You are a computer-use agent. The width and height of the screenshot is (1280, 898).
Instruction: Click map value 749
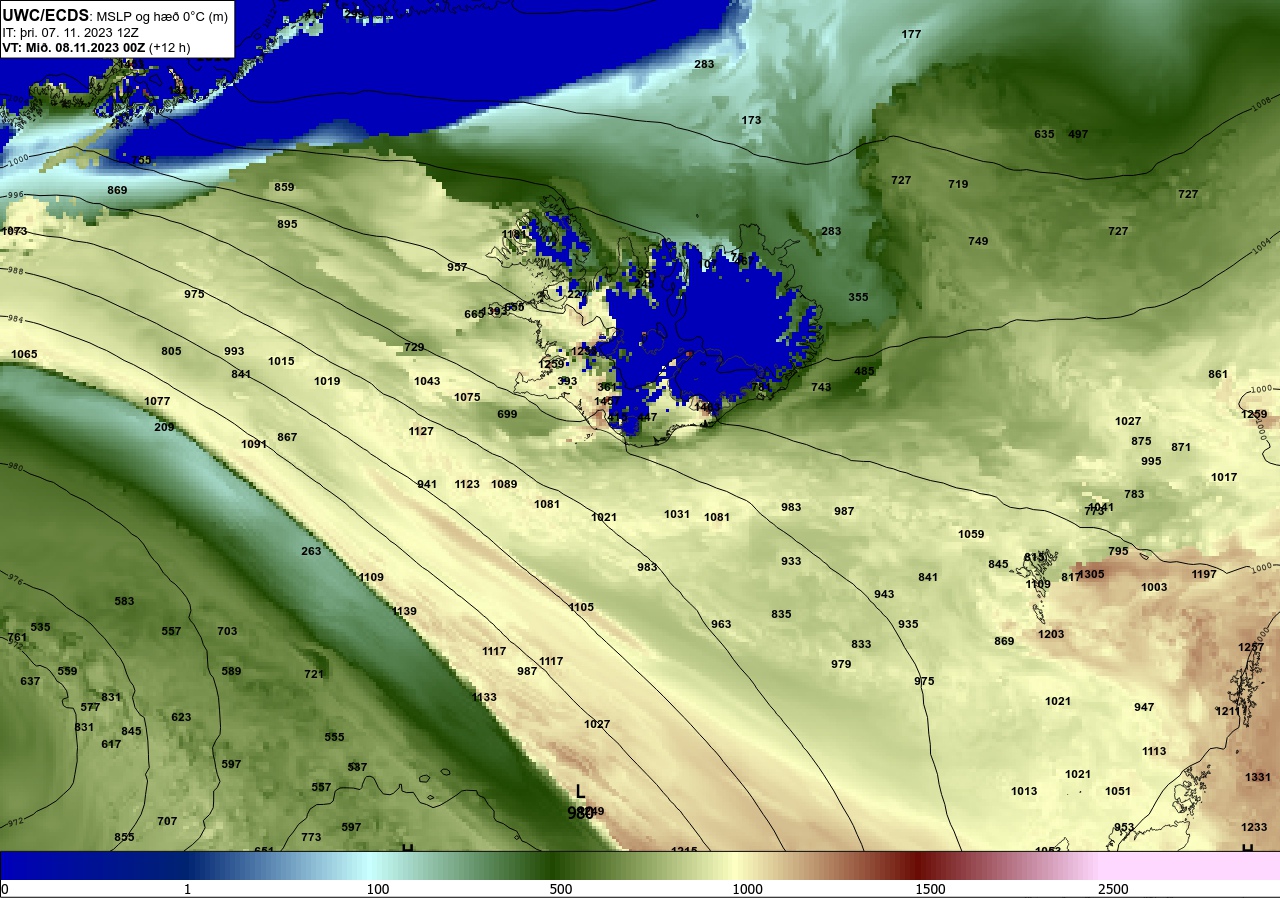[978, 241]
